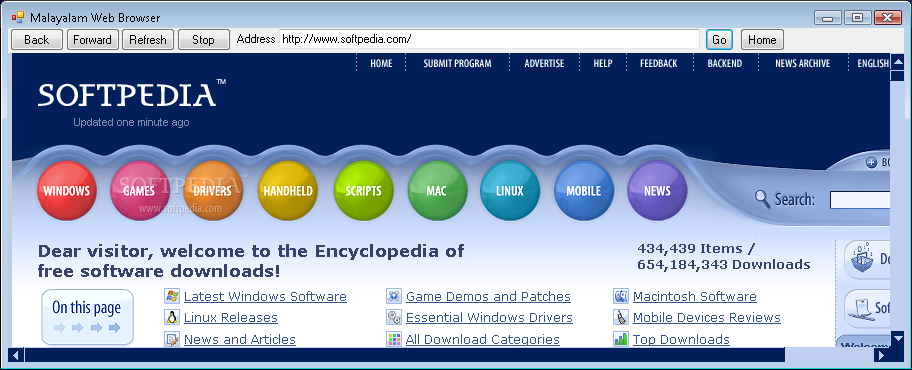Select ENGLISH language menu item

click(873, 63)
